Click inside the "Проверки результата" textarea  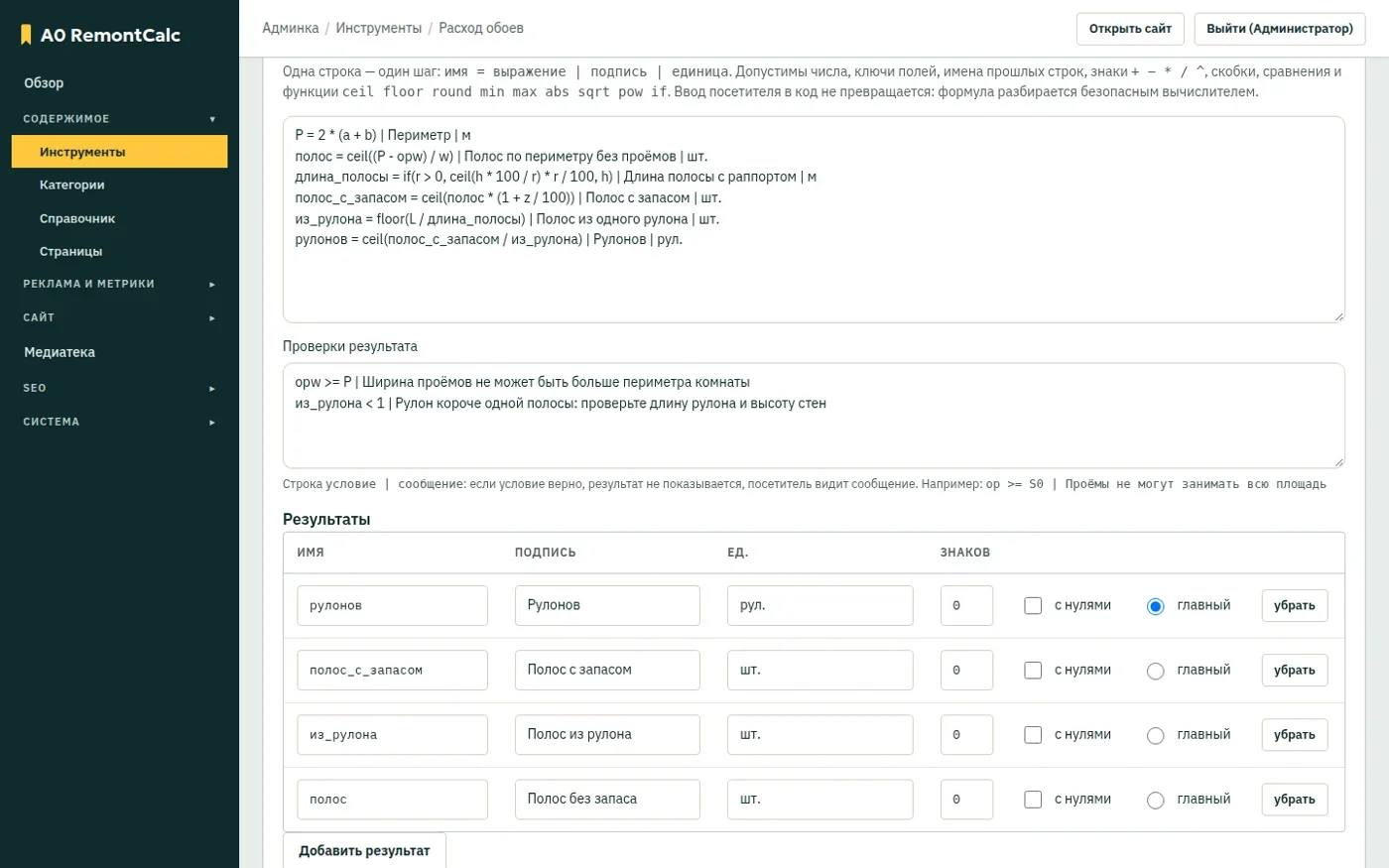[814, 416]
